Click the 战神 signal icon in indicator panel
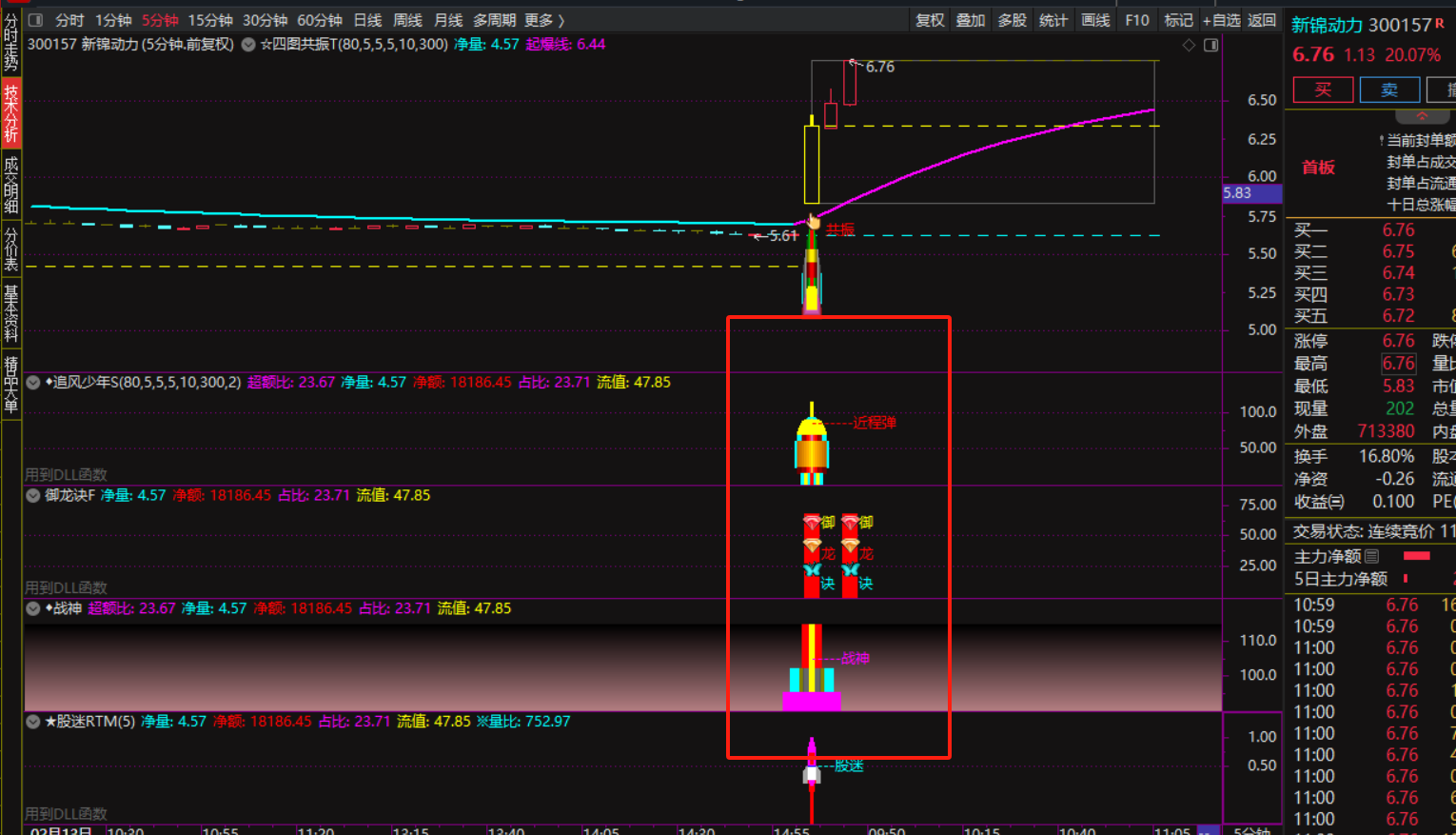 click(x=812, y=668)
